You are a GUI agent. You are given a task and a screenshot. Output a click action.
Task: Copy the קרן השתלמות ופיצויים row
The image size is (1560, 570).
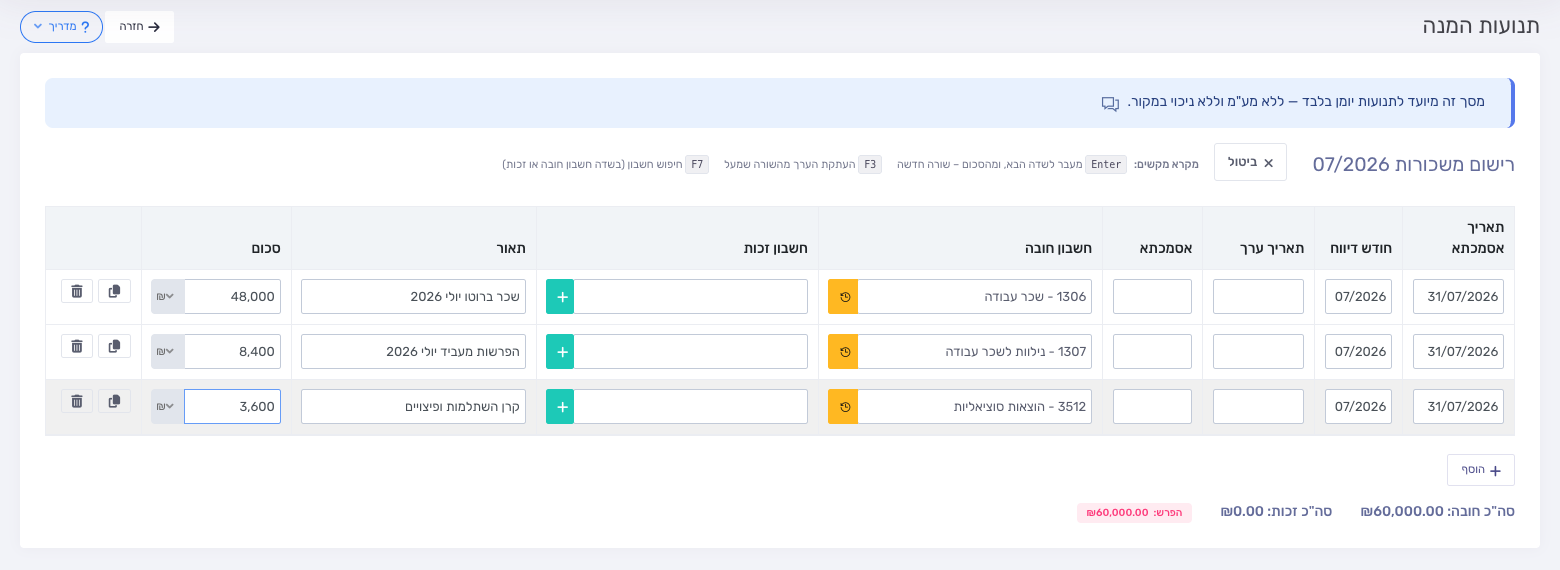(115, 401)
